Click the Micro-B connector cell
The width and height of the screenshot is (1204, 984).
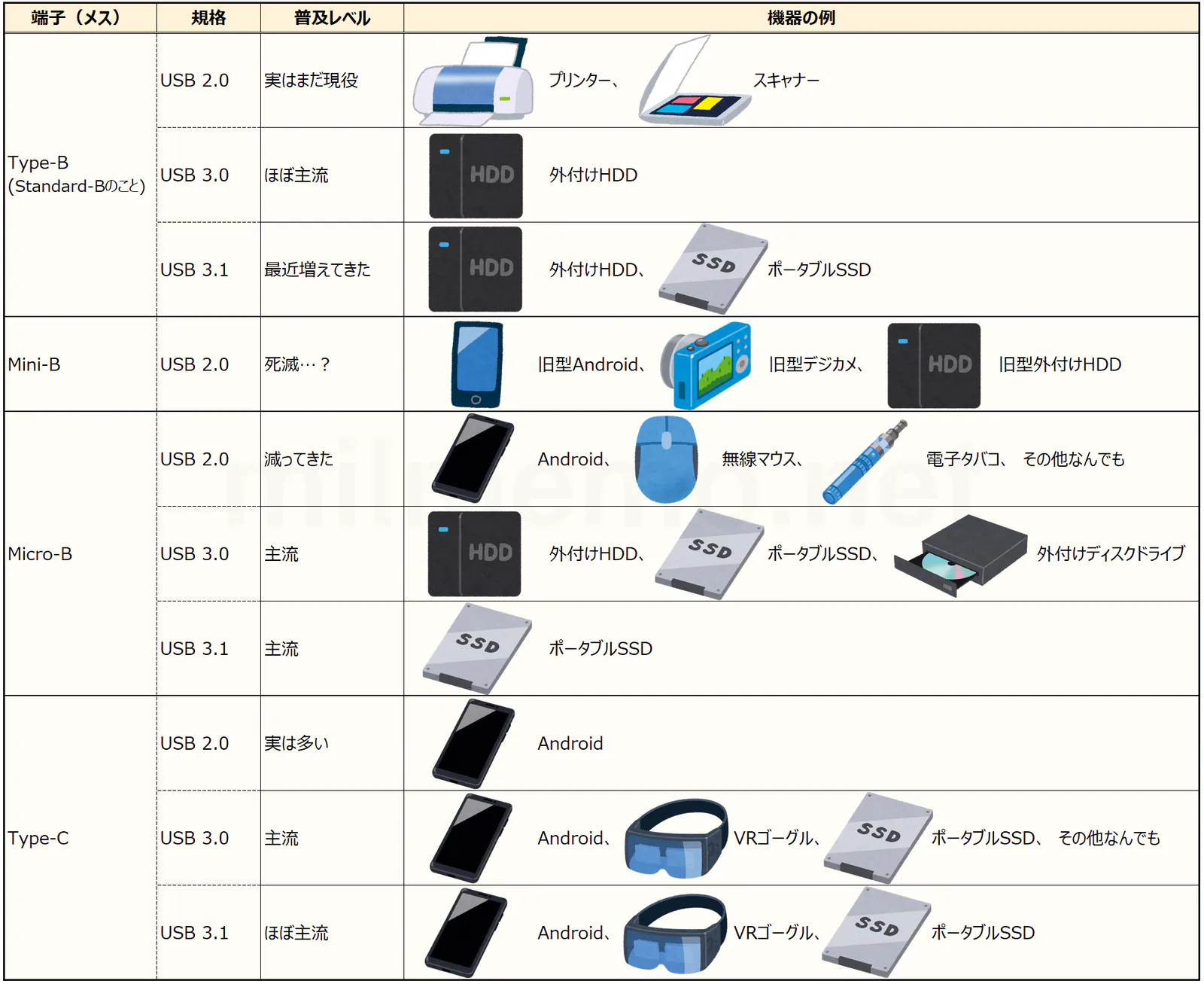coord(81,554)
